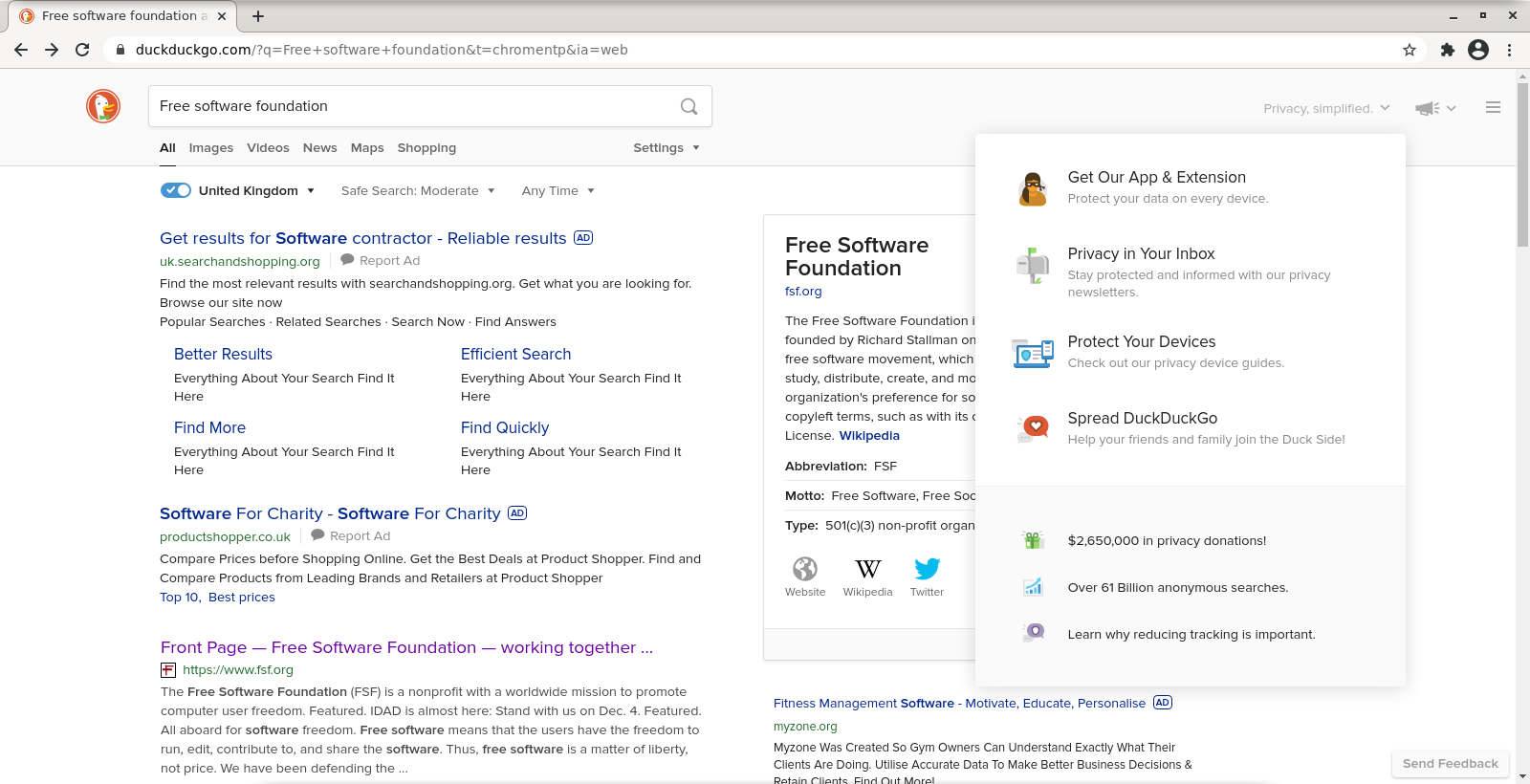Expand the Privacy, simplified dropdown
This screenshot has width=1530, height=784.
click(x=1326, y=108)
